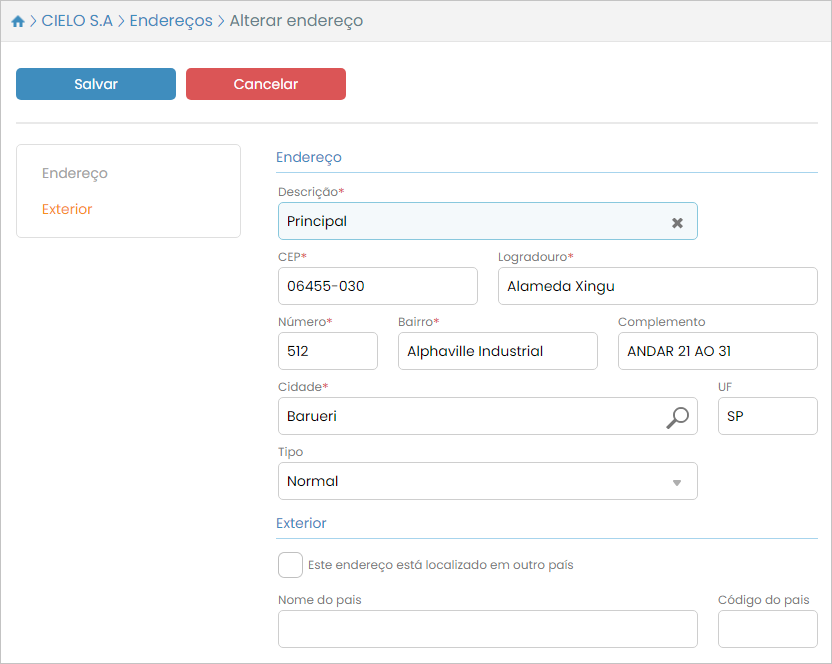The height and width of the screenshot is (664, 832).
Task: Click the Código do país field
Action: tap(767, 629)
